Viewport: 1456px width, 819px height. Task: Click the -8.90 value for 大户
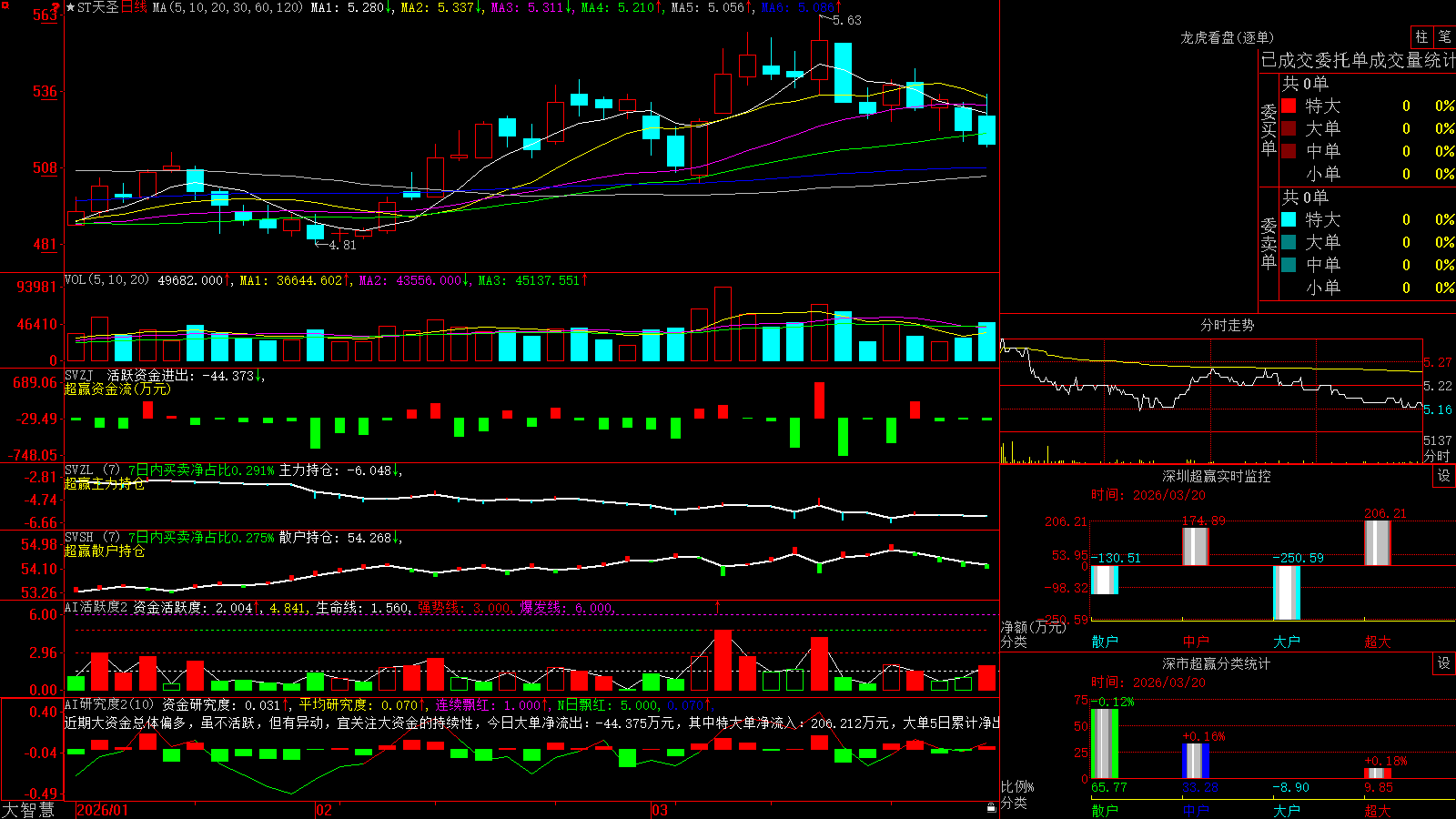pyautogui.click(x=1291, y=787)
